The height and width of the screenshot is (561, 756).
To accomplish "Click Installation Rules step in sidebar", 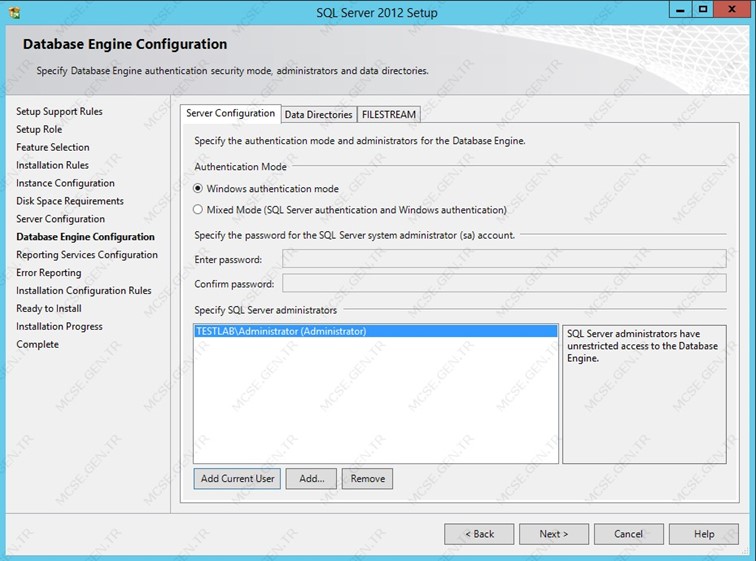I will 52,165.
